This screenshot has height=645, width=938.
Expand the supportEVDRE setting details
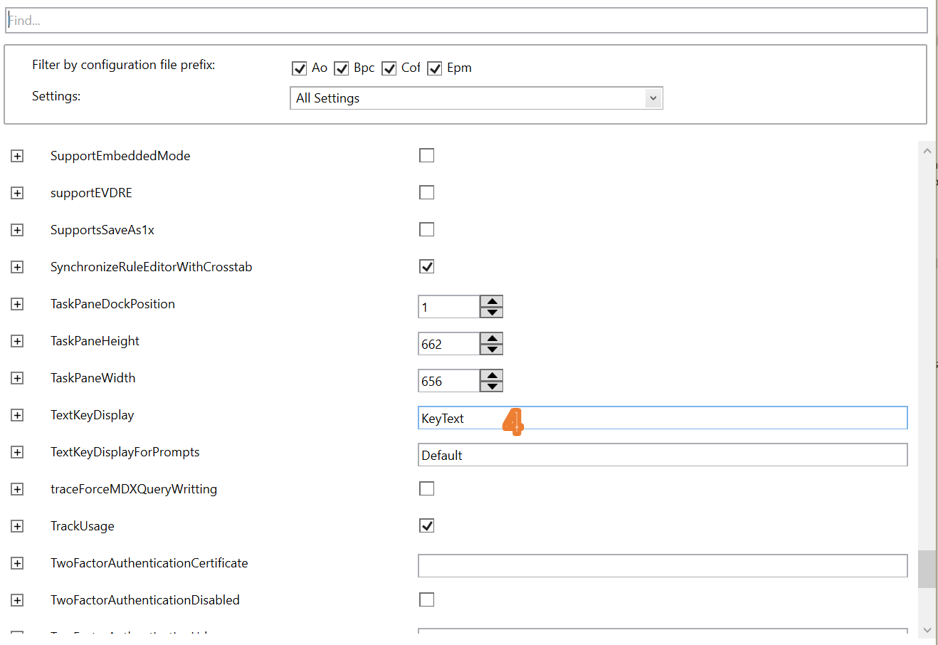[x=17, y=193]
